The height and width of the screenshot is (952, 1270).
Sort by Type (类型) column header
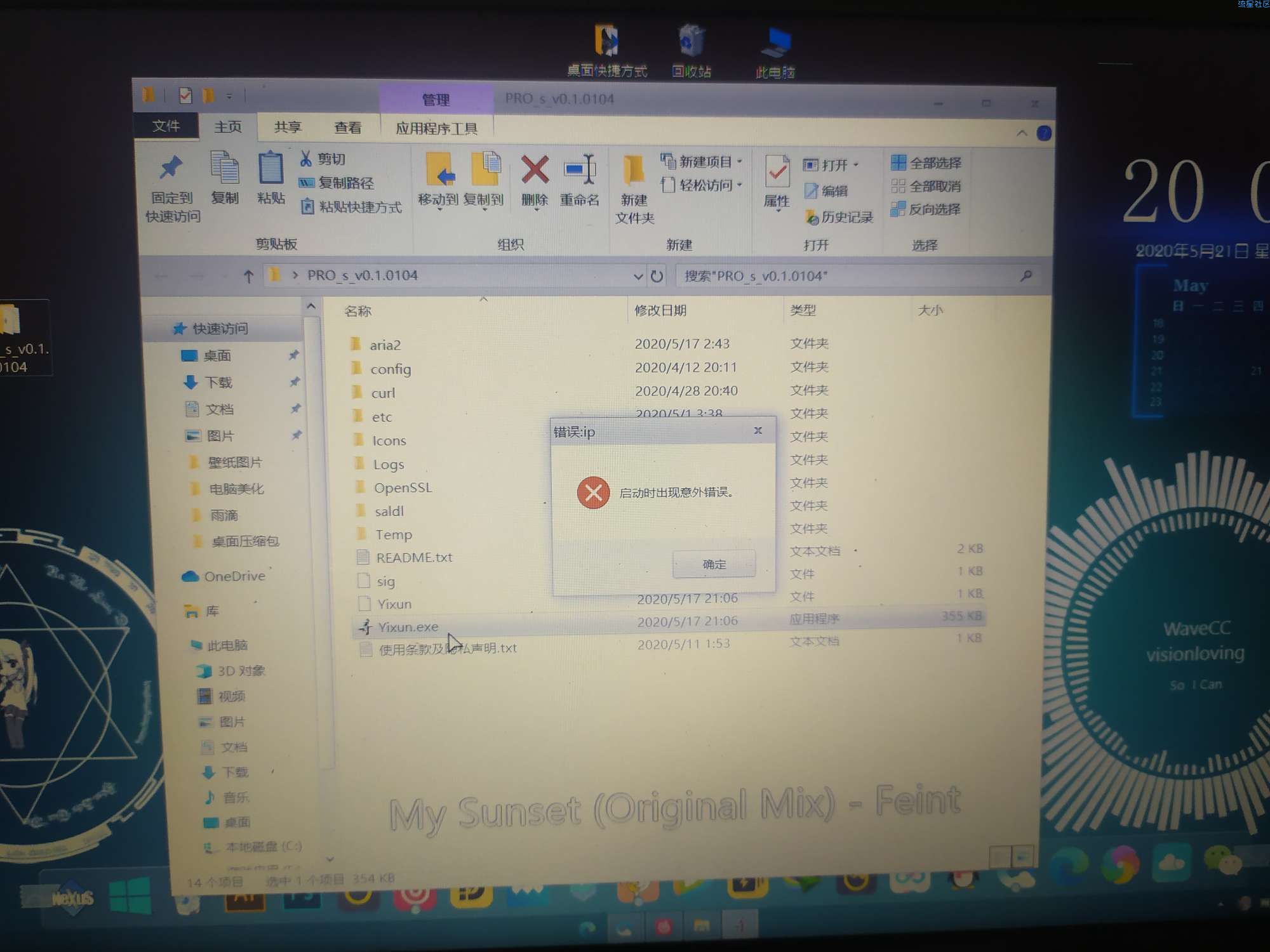tap(803, 310)
